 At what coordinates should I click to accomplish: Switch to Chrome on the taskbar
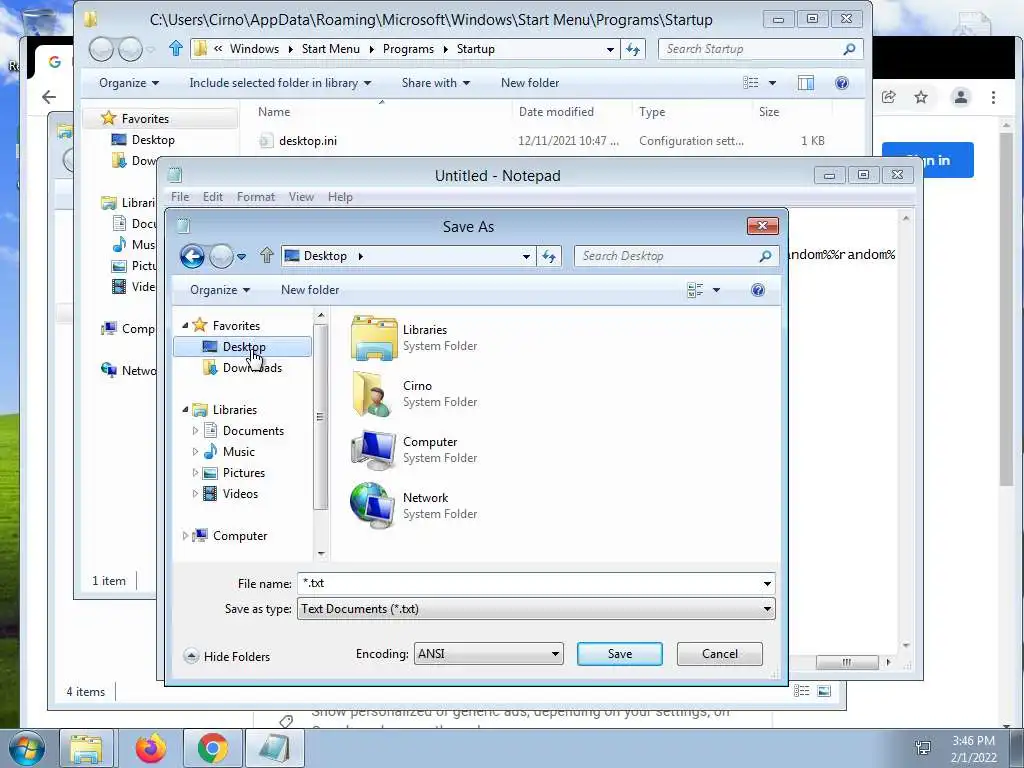[212, 748]
